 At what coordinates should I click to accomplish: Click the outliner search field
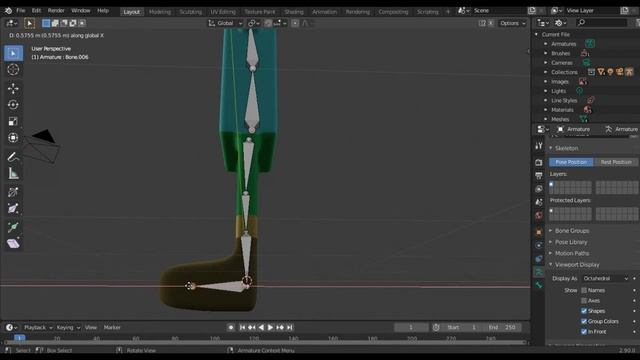602,23
